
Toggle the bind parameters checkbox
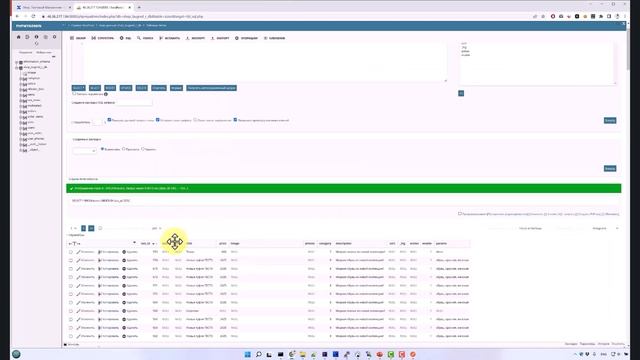click(74, 94)
